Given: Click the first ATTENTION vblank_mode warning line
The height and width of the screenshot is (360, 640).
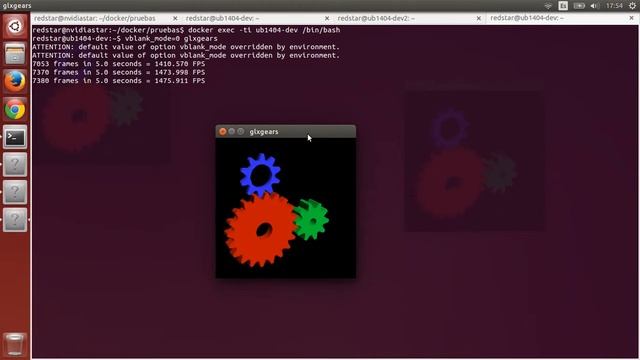Looking at the screenshot, I should (x=186, y=47).
